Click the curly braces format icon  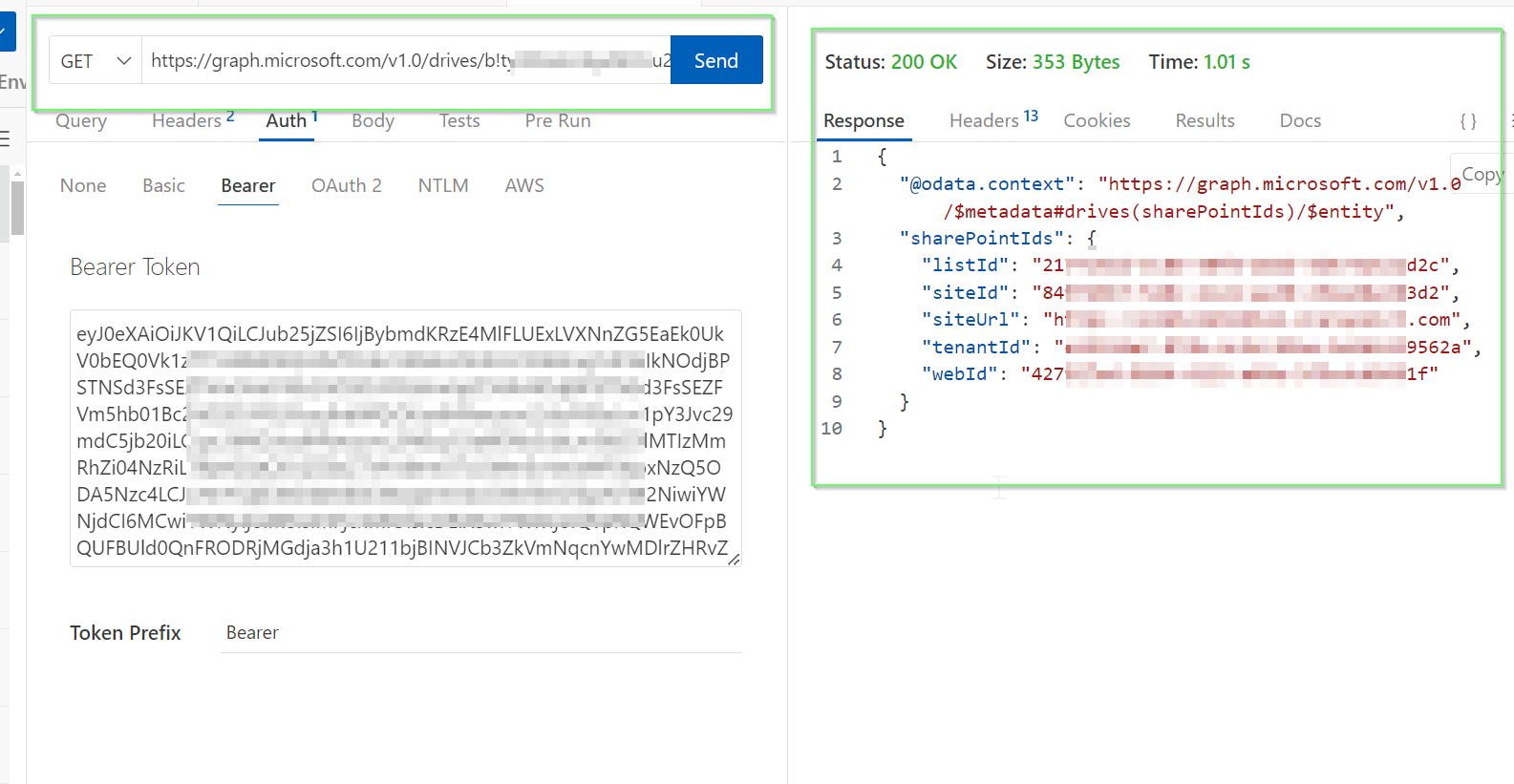[1468, 121]
